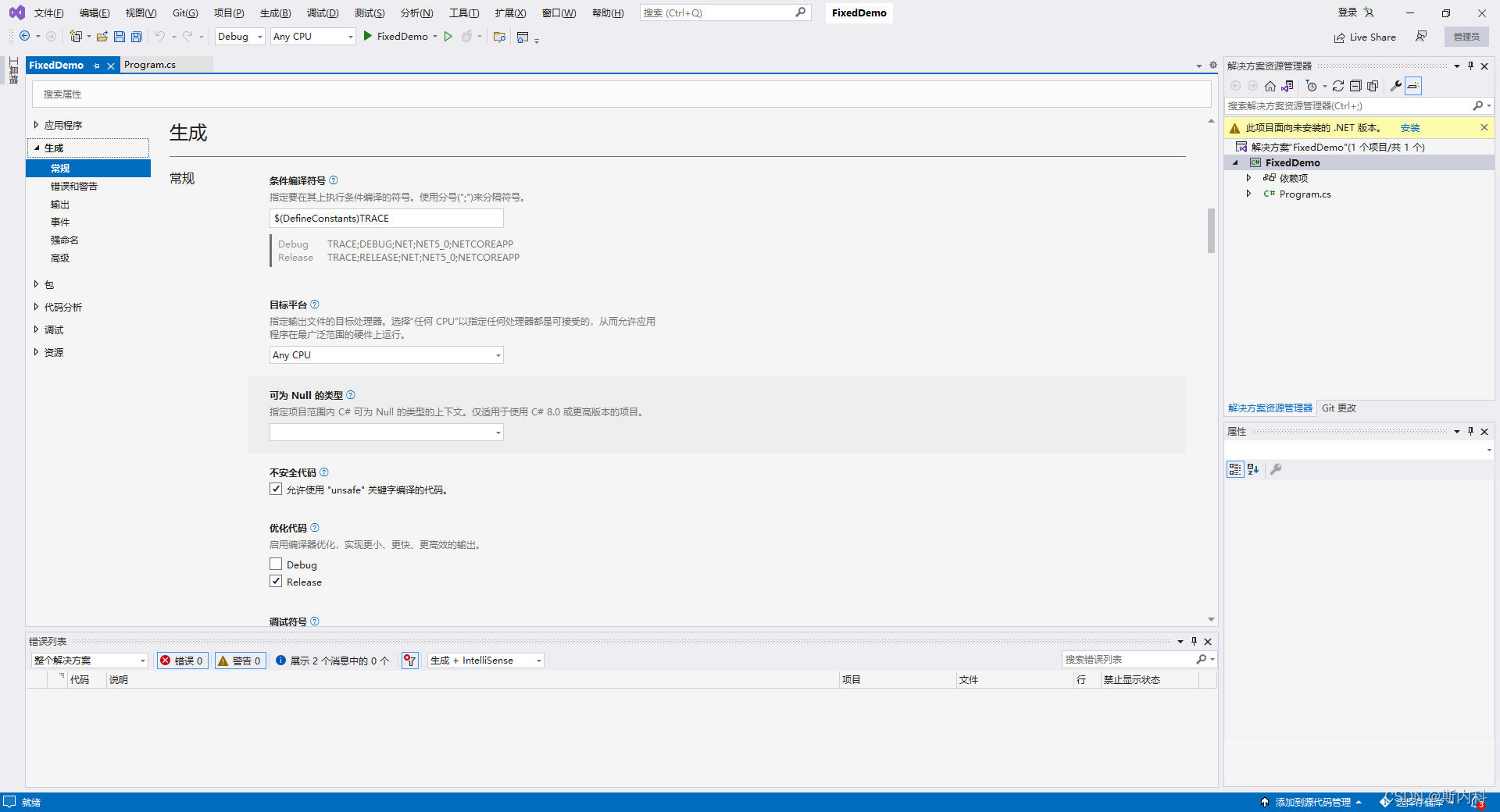The image size is (1500, 812).
Task: Click the error list filter funnel icon
Action: coord(410,661)
